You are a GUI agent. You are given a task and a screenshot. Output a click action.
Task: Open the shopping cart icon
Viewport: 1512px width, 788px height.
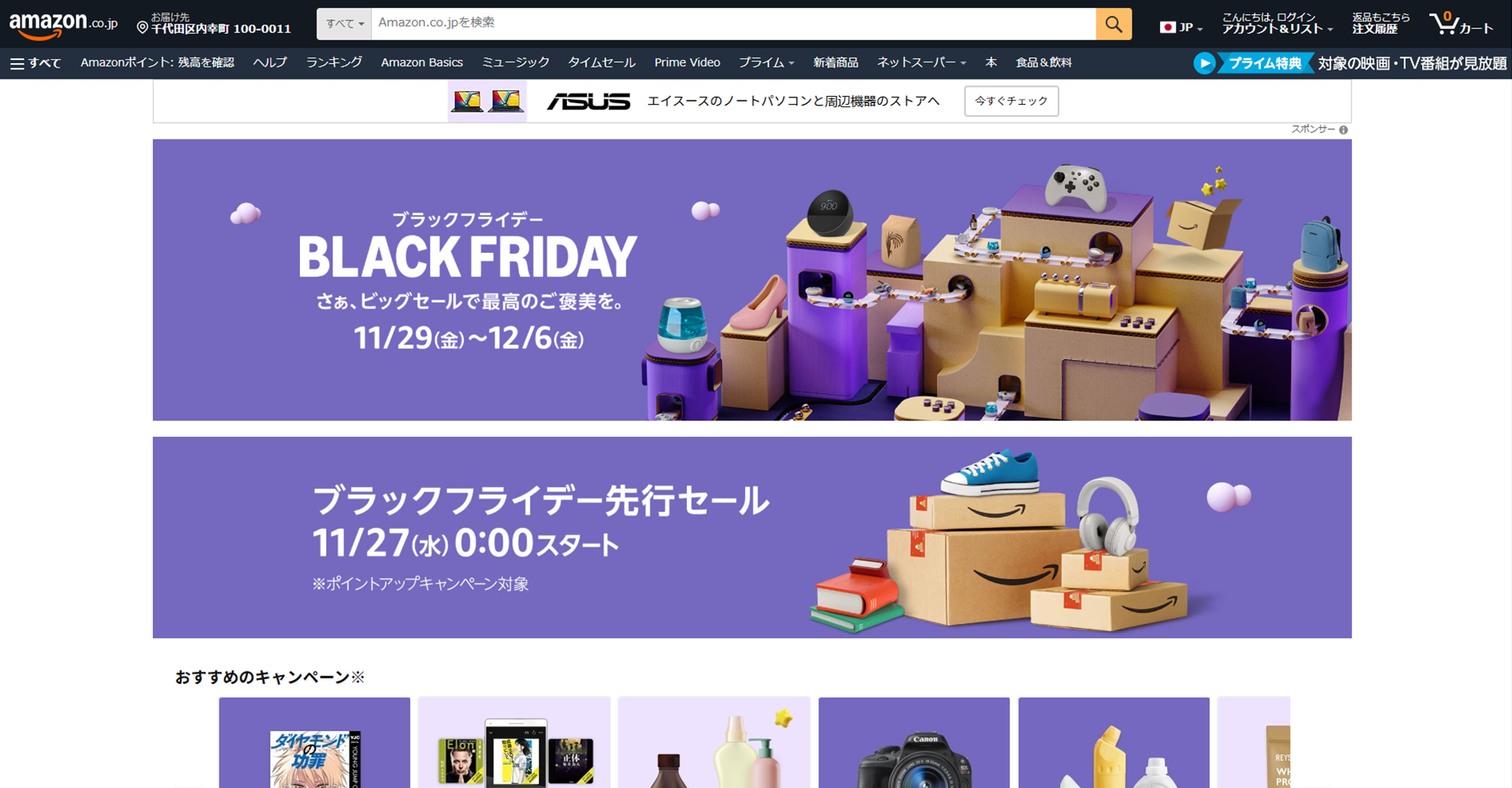[x=1462, y=24]
